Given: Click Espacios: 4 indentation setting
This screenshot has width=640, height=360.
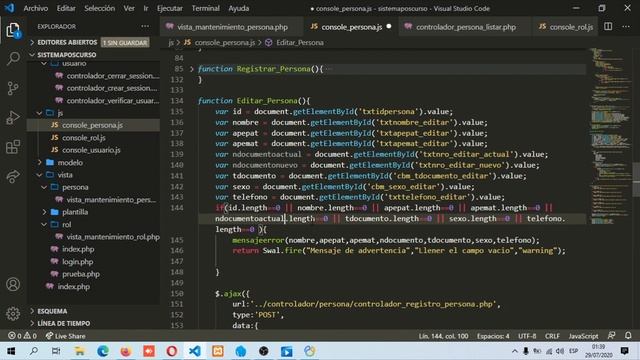Looking at the screenshot, I should pos(493,336).
